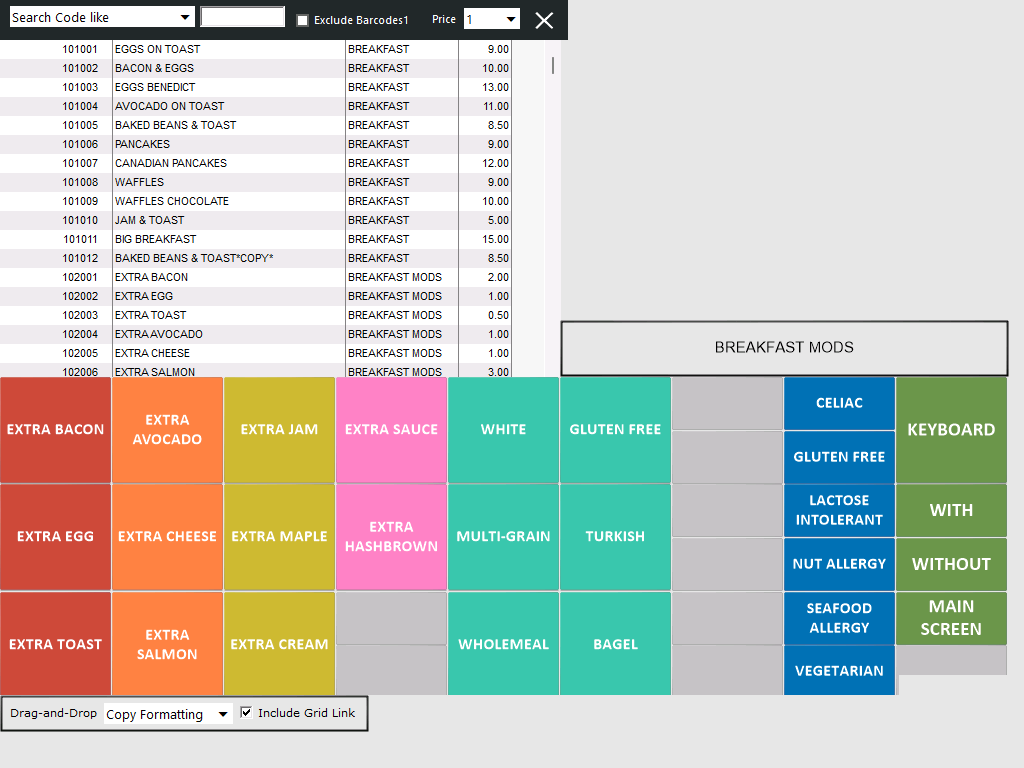
Task: Tick the Exclude Barcodes1 checkbox
Action: (x=302, y=20)
